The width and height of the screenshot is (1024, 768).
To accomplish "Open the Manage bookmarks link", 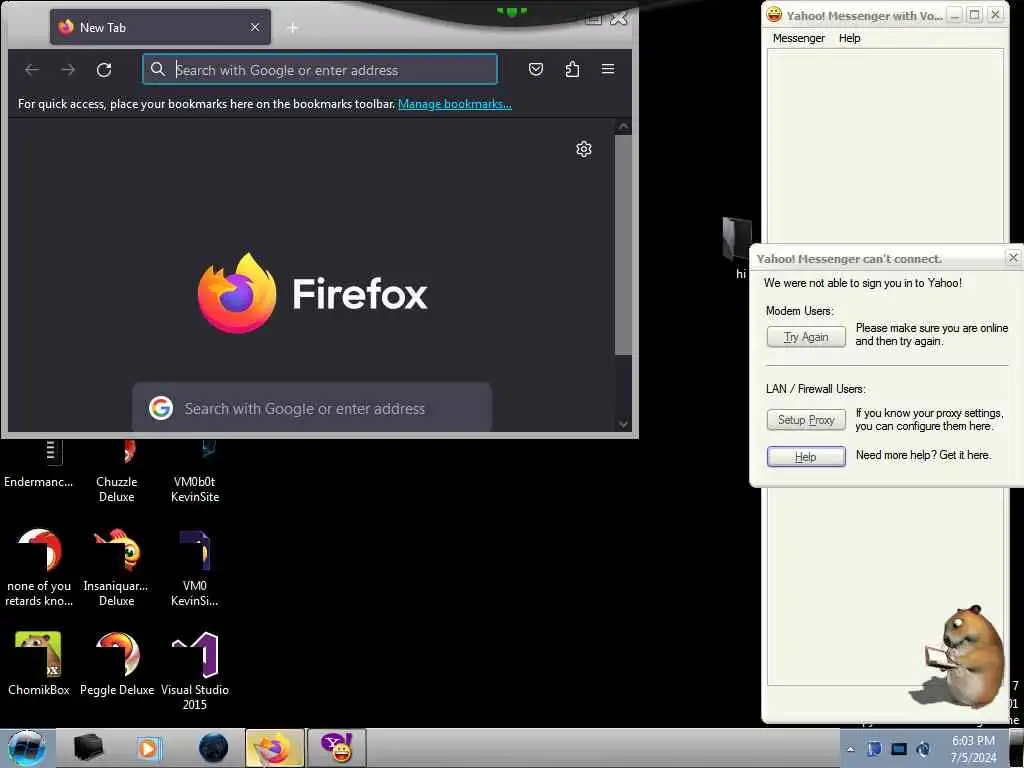I will tap(455, 104).
